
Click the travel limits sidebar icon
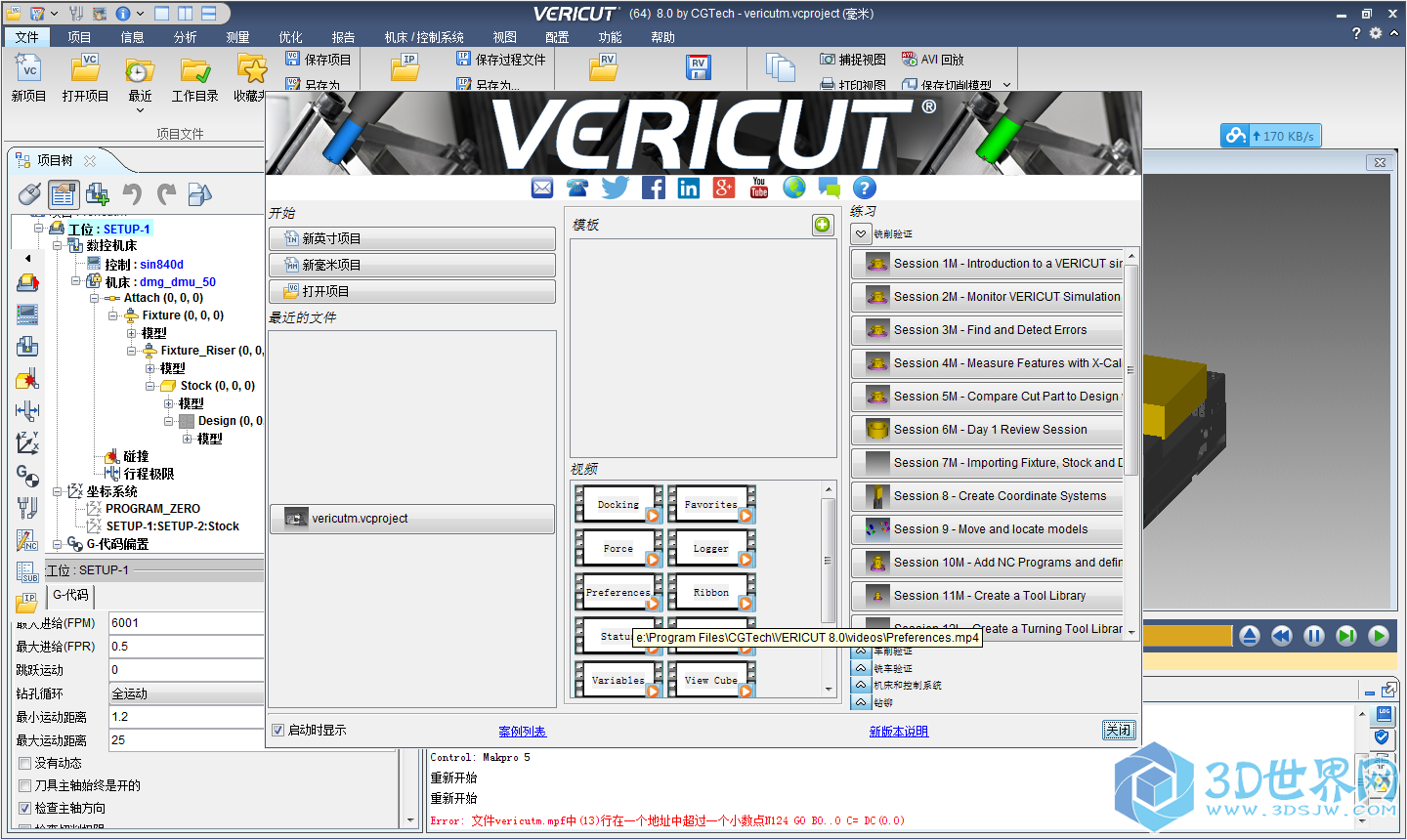point(27,411)
